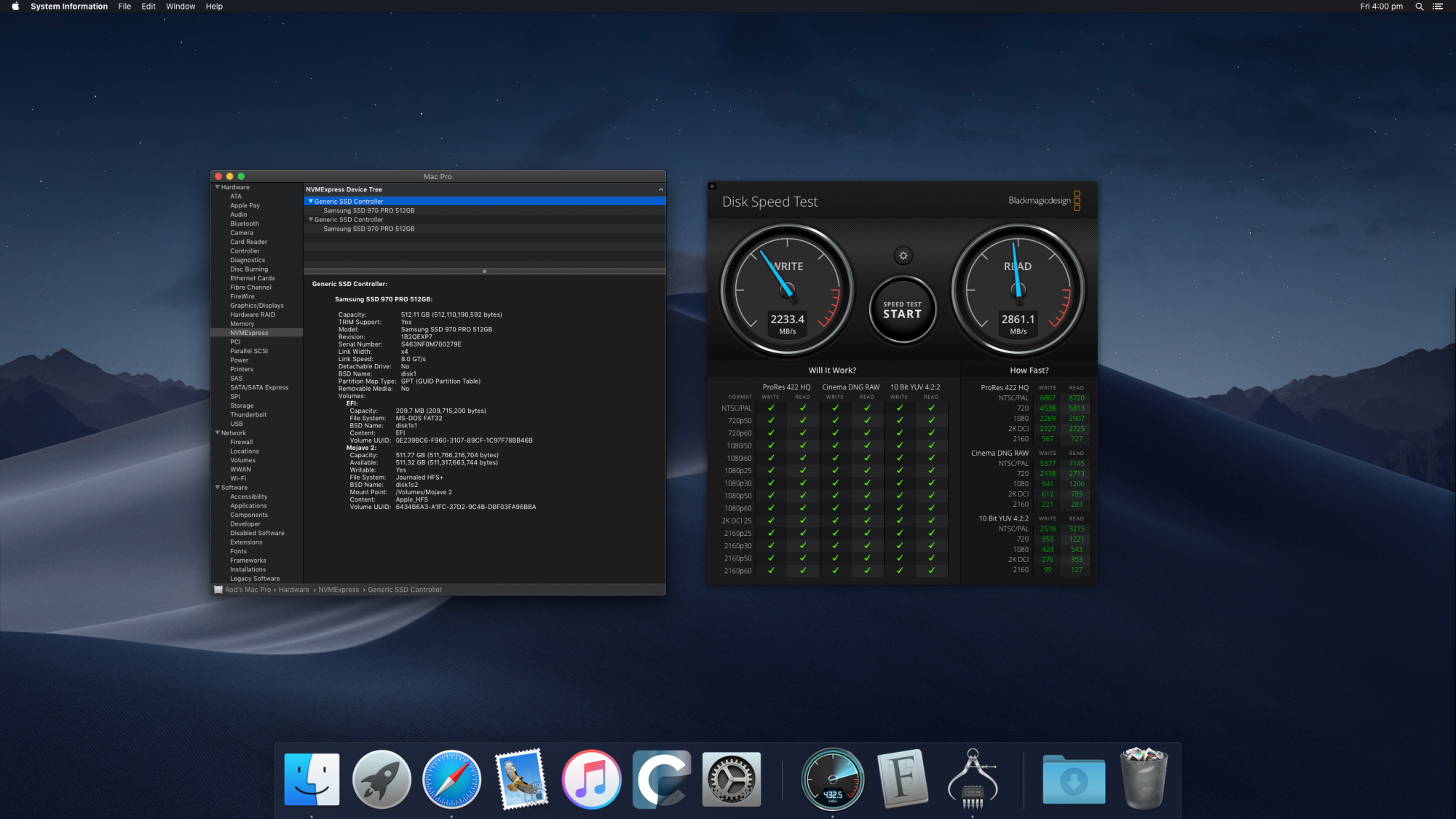Viewport: 1456px width, 819px height.
Task: Open System Preferences gear in Dock
Action: pos(732,780)
